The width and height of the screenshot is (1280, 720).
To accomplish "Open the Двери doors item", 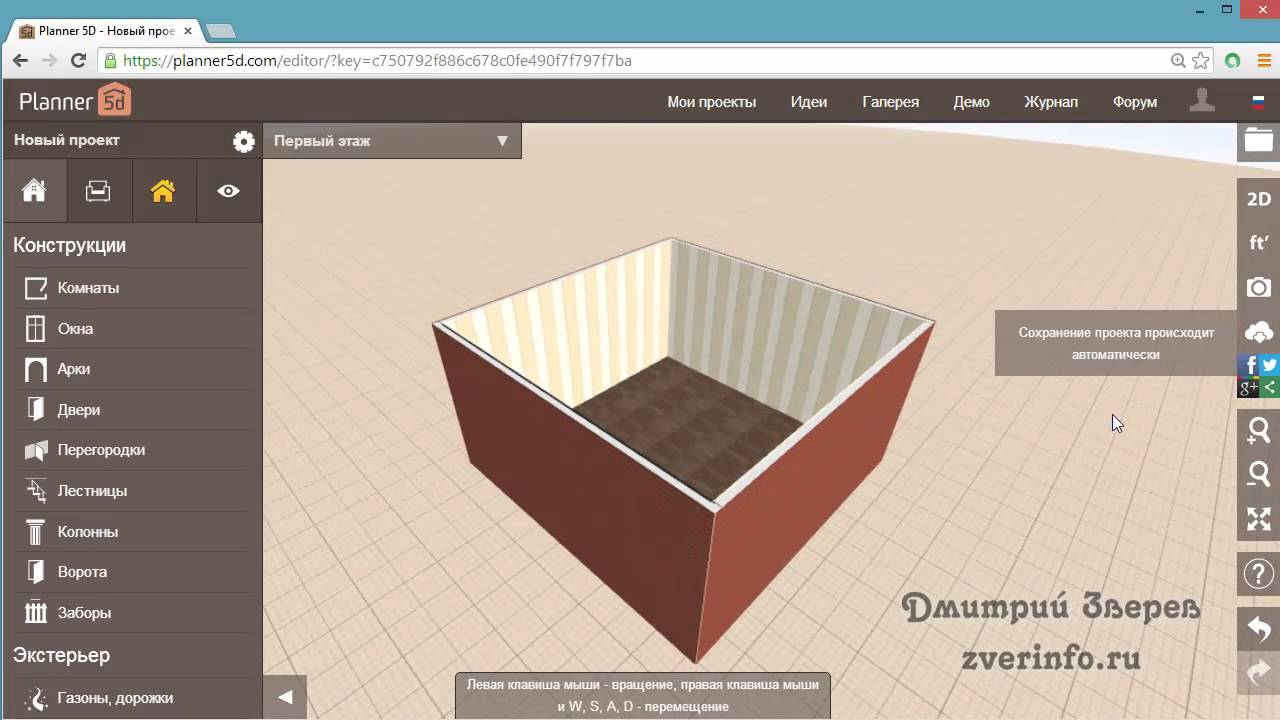I will click(x=131, y=410).
